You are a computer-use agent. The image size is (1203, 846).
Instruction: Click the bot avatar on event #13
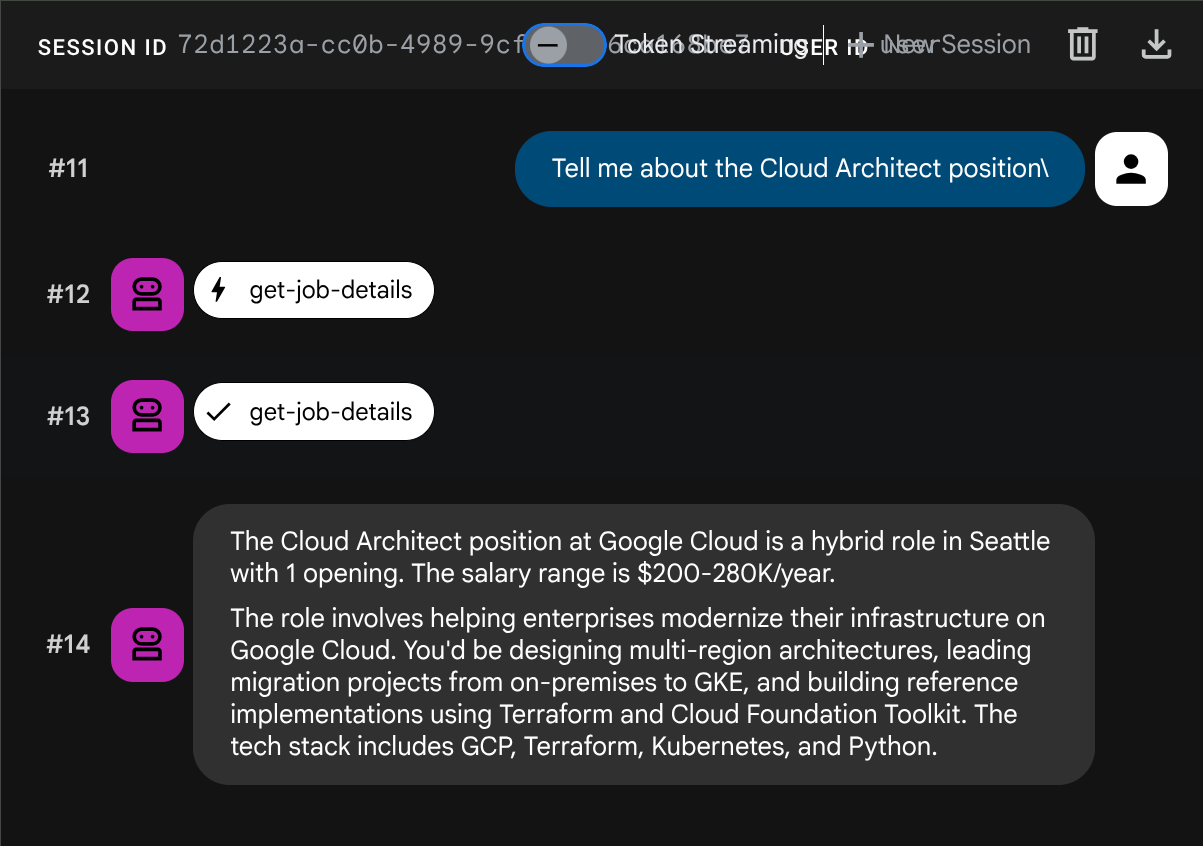click(x=147, y=416)
